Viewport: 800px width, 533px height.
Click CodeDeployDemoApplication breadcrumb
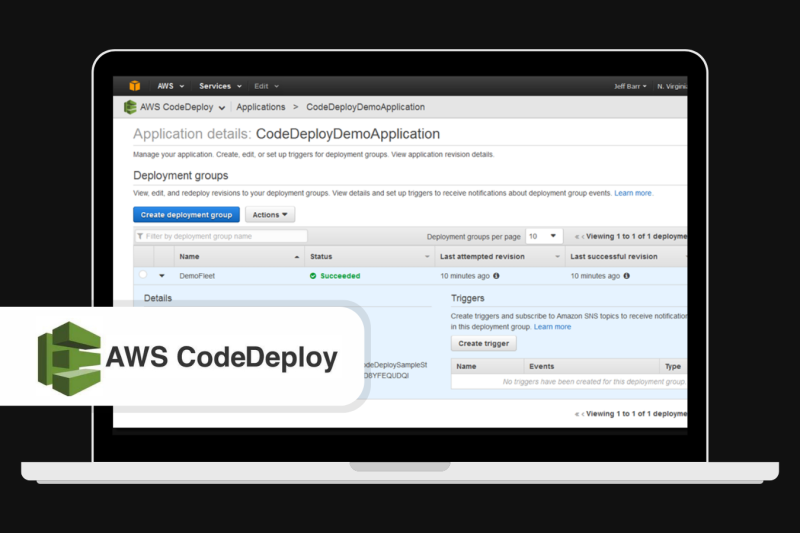(x=365, y=107)
